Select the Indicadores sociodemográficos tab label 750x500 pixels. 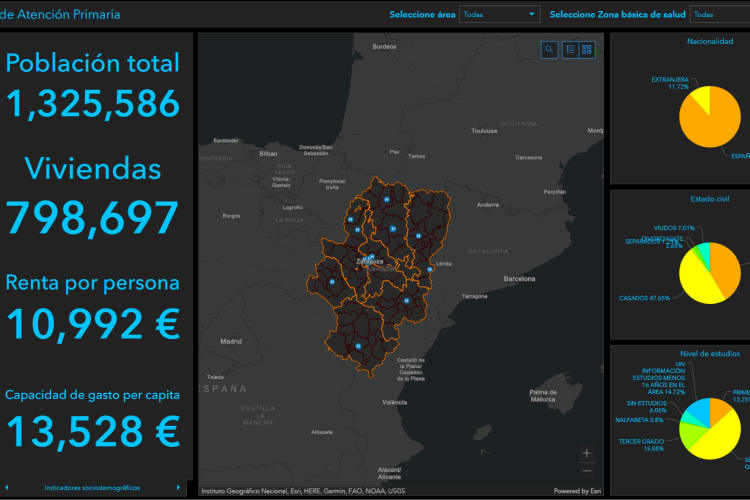(92, 488)
